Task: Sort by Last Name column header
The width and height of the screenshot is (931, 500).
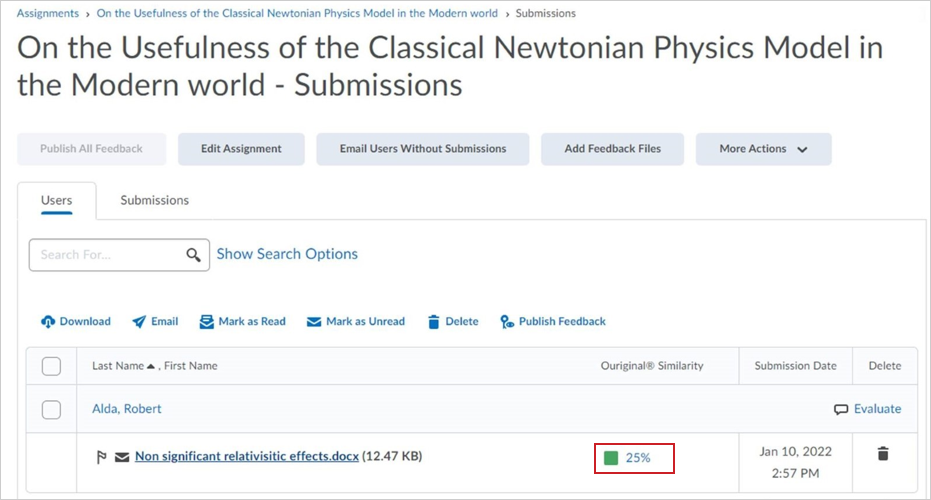Action: (x=117, y=366)
